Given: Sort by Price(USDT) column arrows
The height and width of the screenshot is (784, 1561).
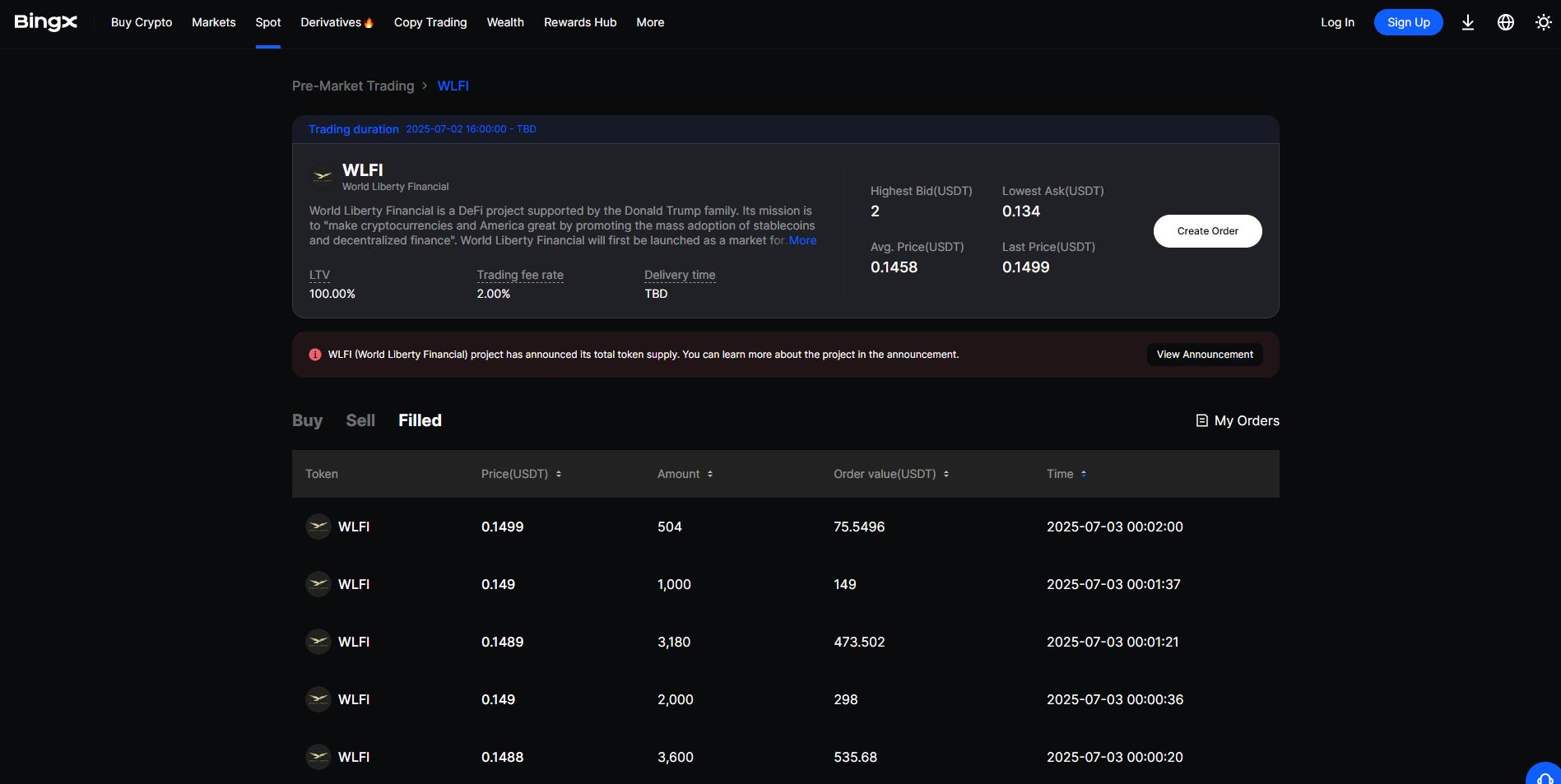Looking at the screenshot, I should tap(559, 474).
